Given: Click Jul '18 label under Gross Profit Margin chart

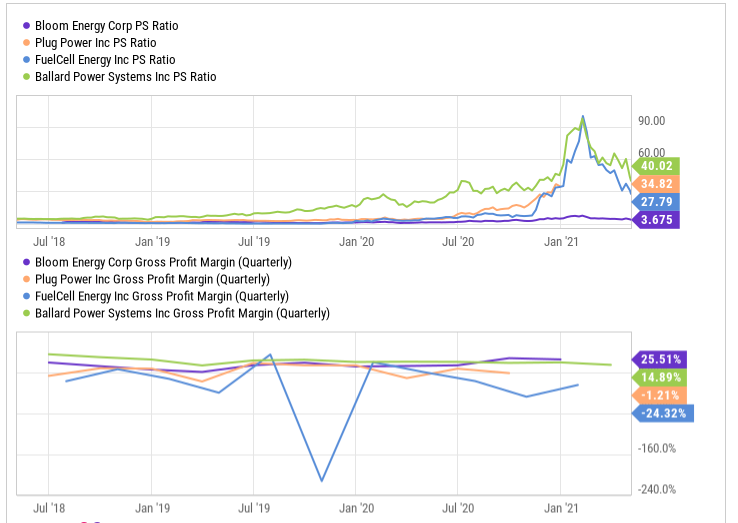Looking at the screenshot, I should tap(49, 508).
